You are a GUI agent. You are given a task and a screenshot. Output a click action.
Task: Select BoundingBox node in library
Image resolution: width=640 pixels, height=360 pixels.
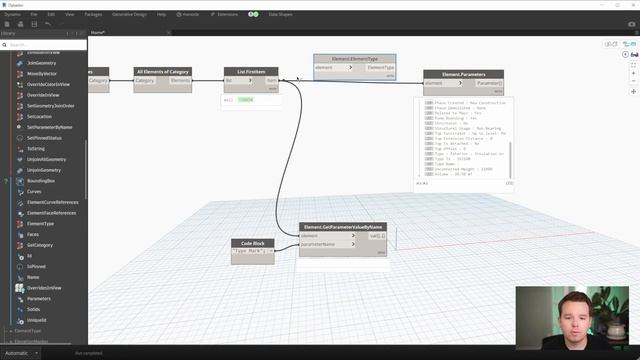click(x=41, y=181)
